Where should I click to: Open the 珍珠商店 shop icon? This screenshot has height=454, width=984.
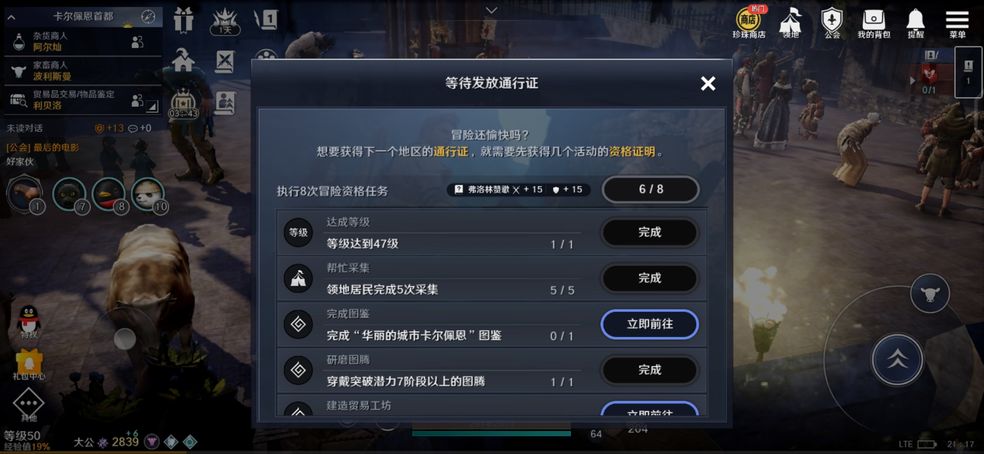[749, 23]
